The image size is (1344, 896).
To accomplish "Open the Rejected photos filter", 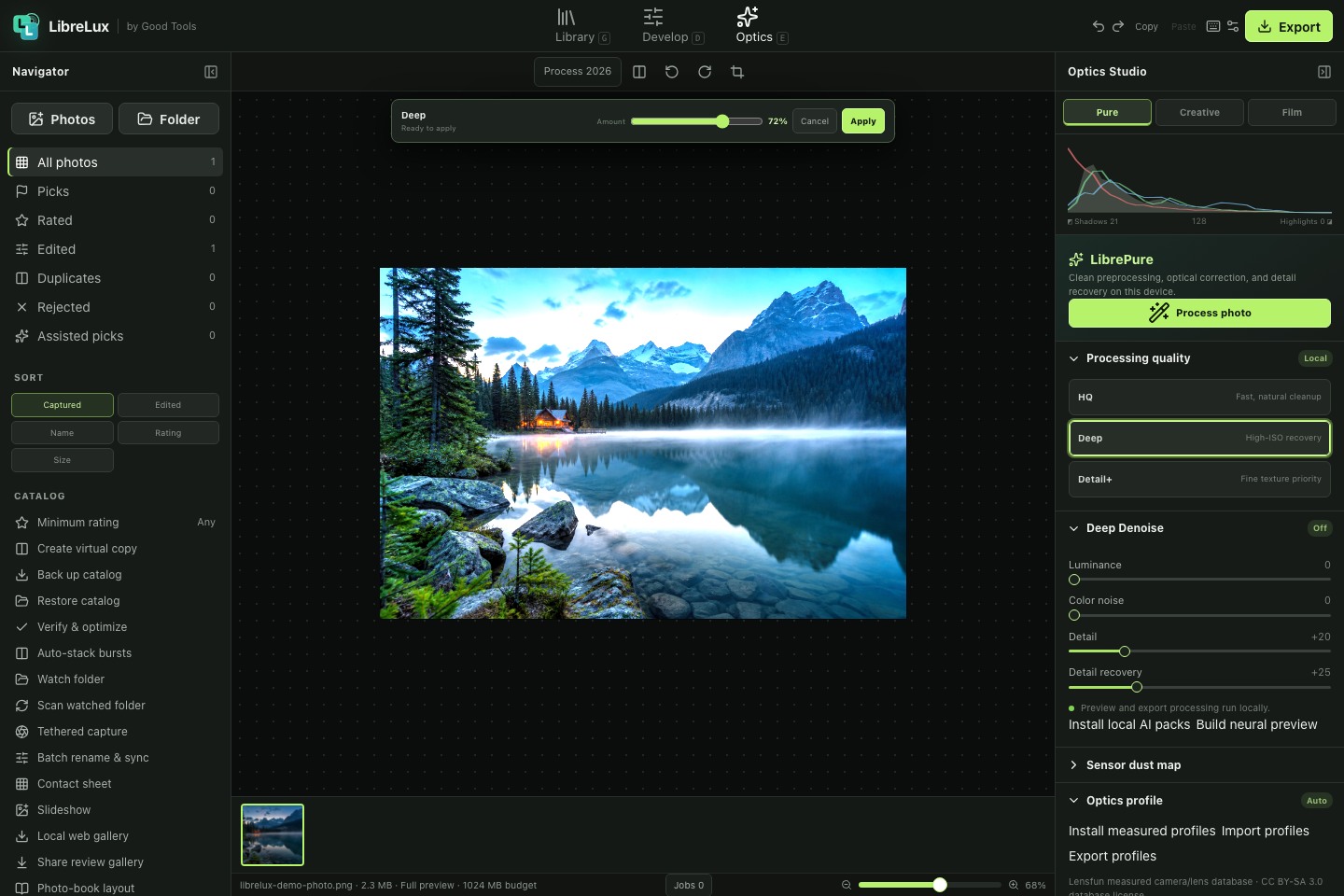I will click(115, 307).
